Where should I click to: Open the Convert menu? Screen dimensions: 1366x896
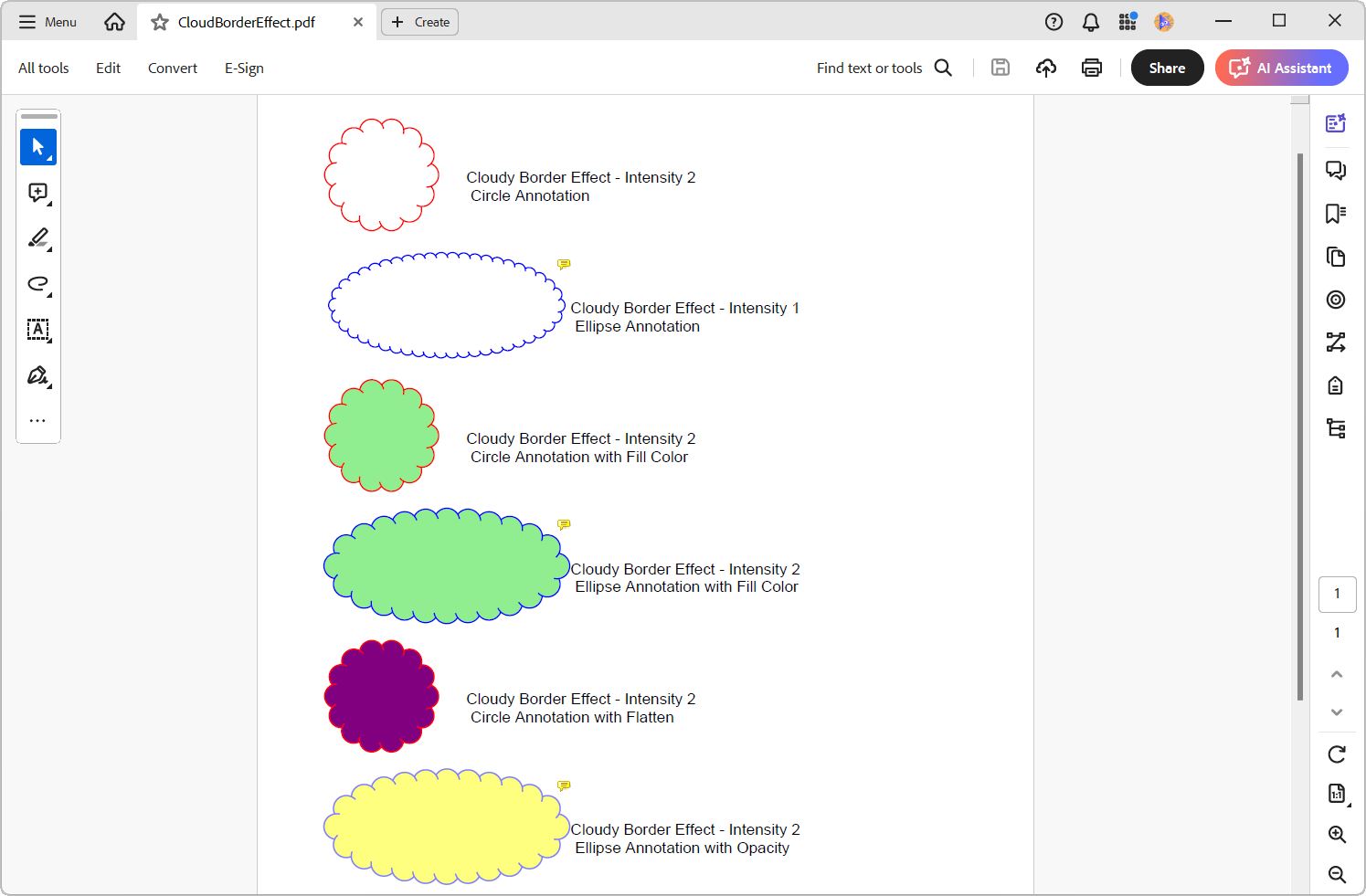[173, 68]
